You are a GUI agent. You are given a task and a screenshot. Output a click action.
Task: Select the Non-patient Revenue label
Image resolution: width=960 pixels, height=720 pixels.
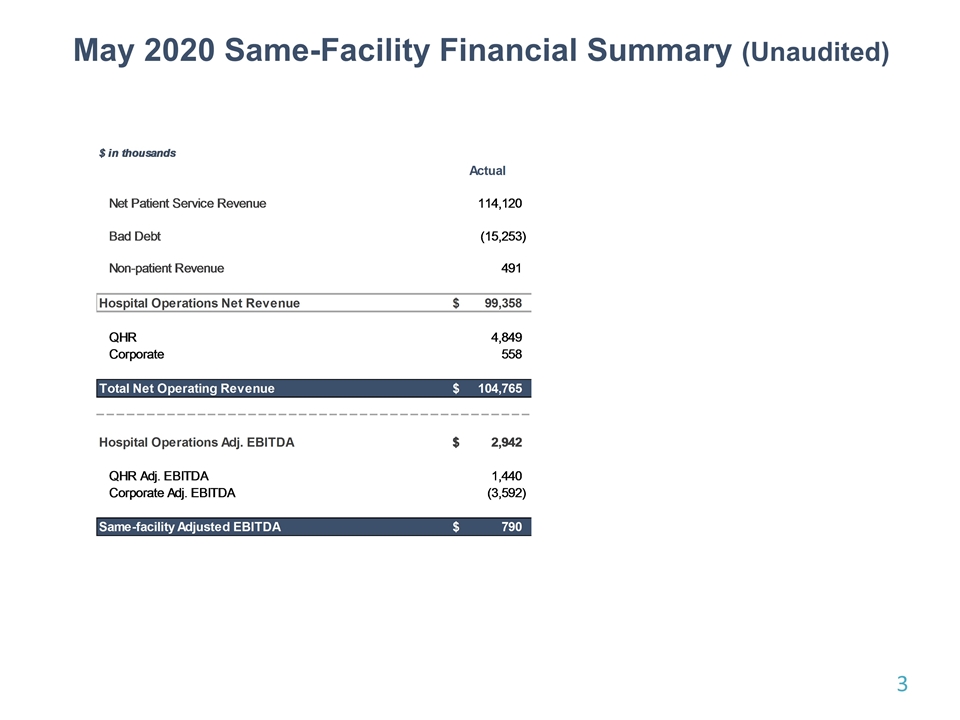[x=166, y=268]
